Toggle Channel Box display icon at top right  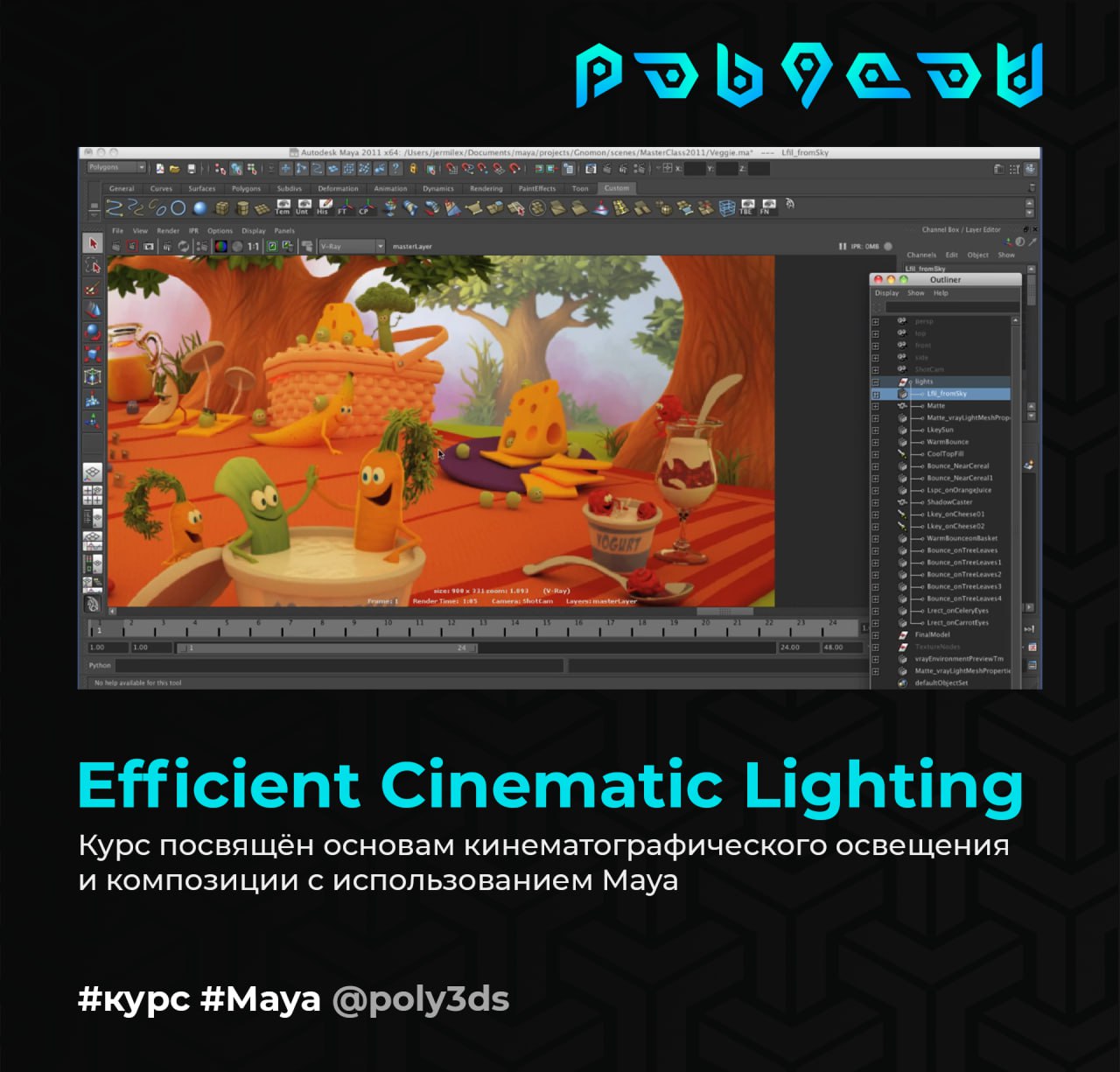pos(1031,169)
